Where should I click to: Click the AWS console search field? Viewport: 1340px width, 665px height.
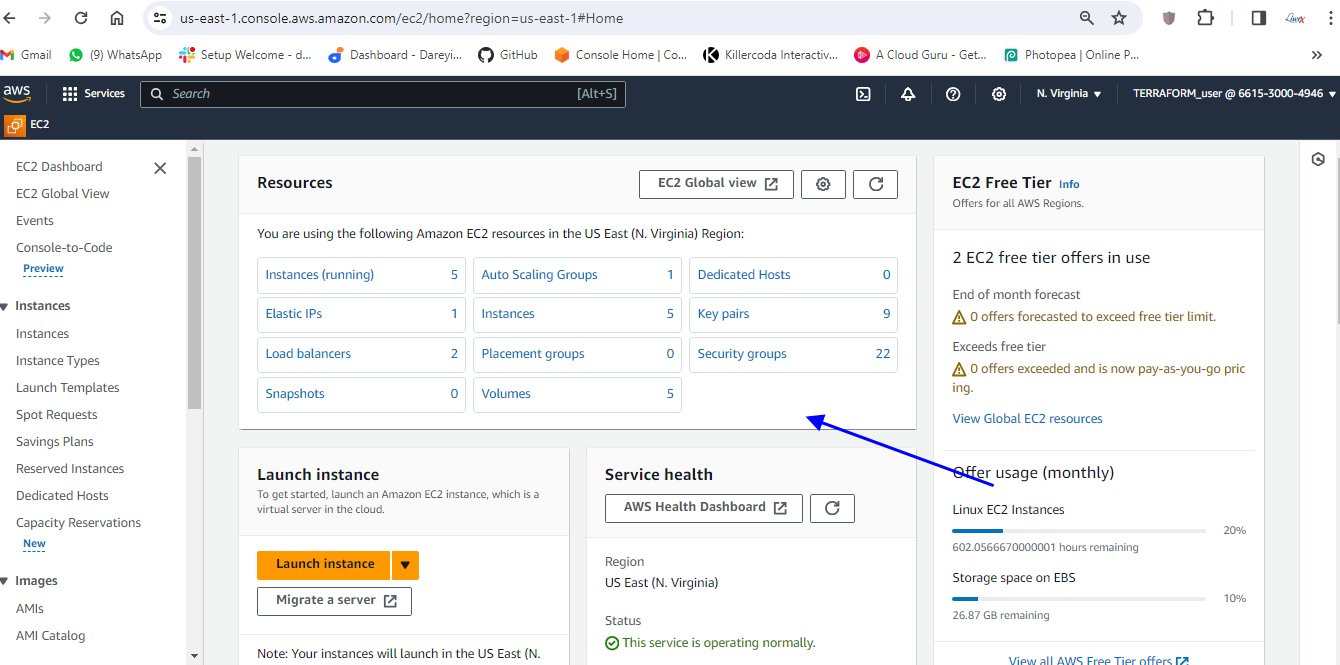pos(370,94)
